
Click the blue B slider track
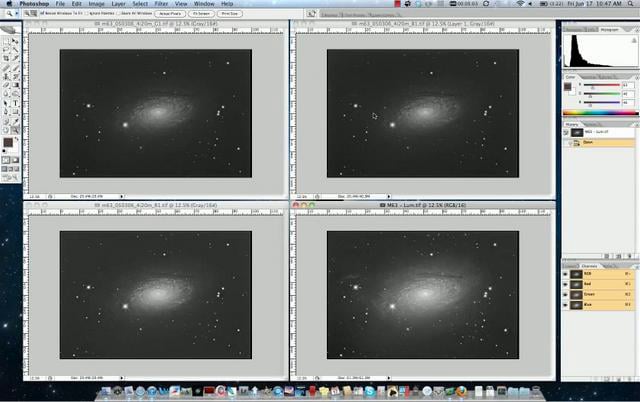tap(602, 102)
